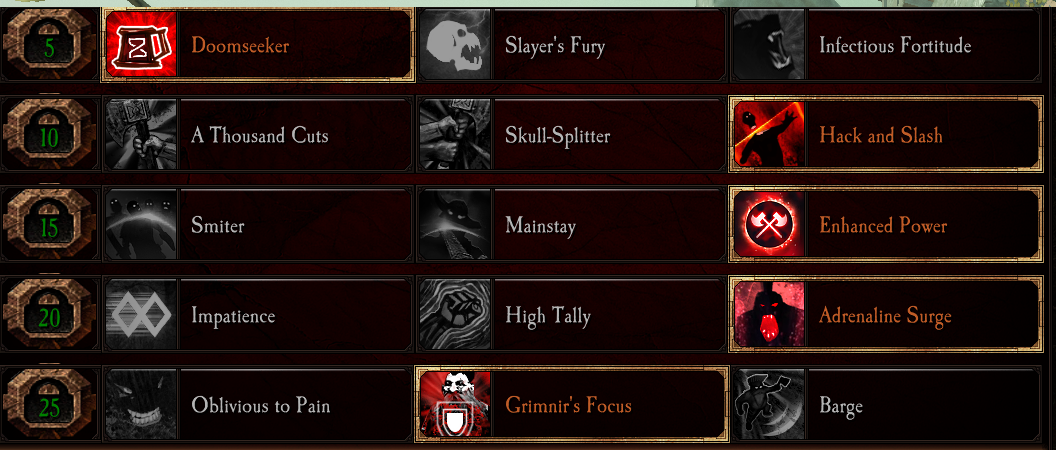Click the level 15 lock badge
The height and width of the screenshot is (450, 1056).
49,225
